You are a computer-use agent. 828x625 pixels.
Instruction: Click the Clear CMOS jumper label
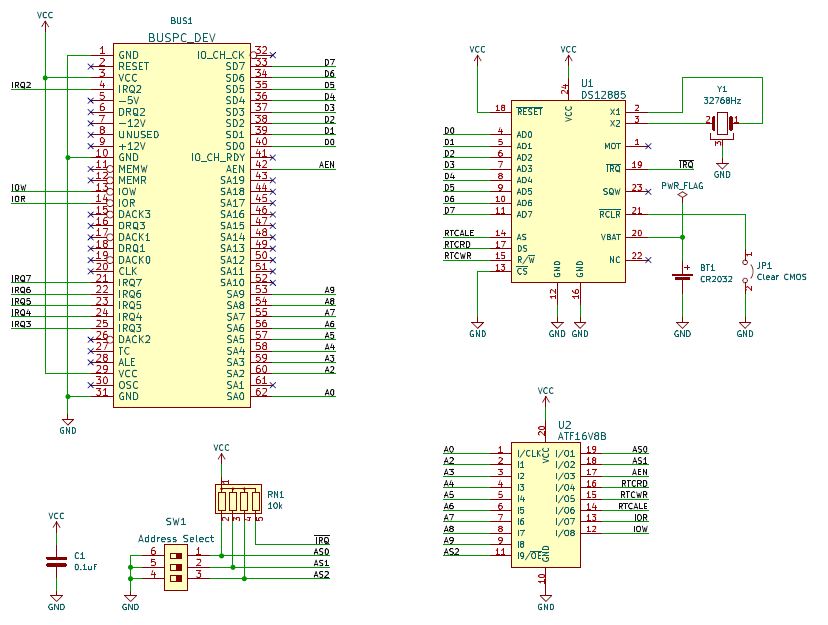coord(782,277)
